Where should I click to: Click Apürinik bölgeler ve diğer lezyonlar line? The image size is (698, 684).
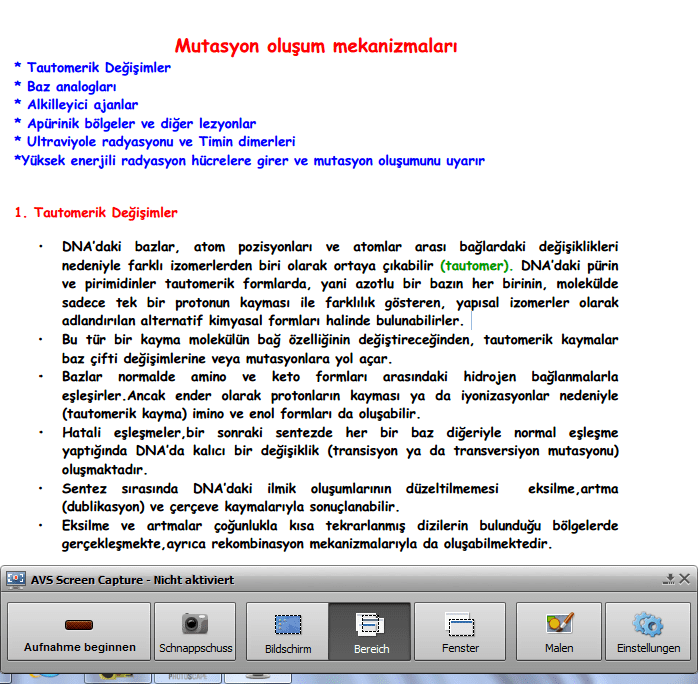[x=141, y=123]
